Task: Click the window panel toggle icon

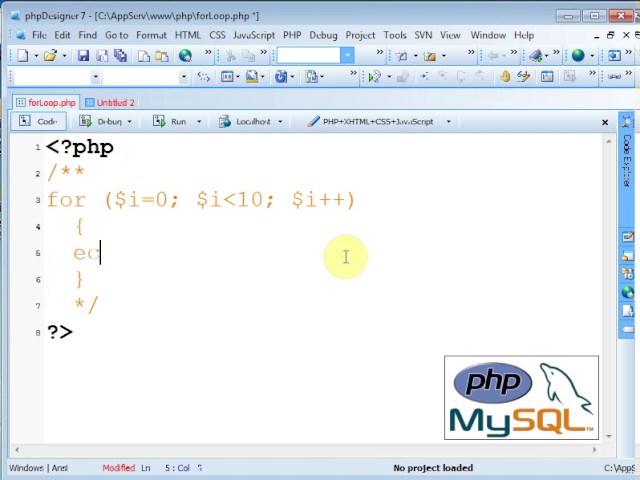Action: 614,55
